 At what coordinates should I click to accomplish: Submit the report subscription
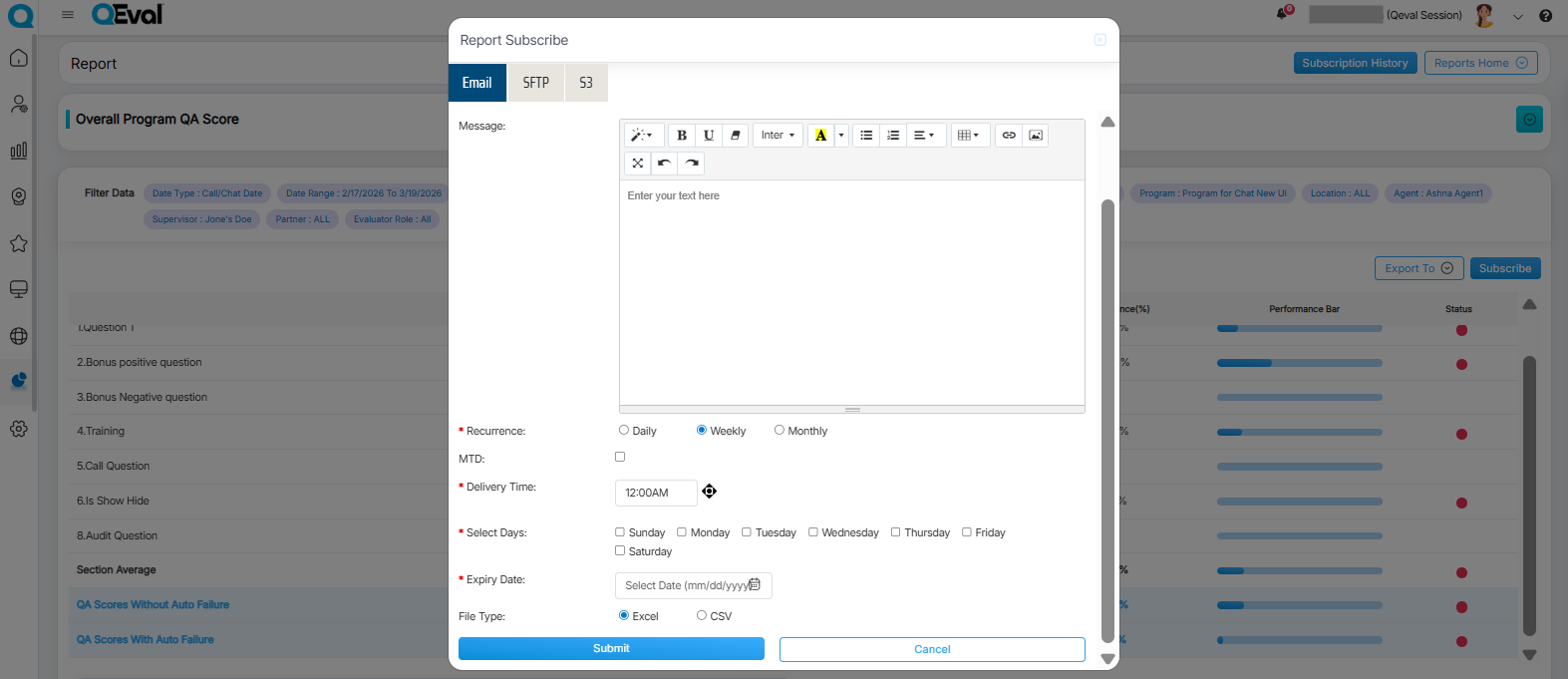[x=611, y=649]
